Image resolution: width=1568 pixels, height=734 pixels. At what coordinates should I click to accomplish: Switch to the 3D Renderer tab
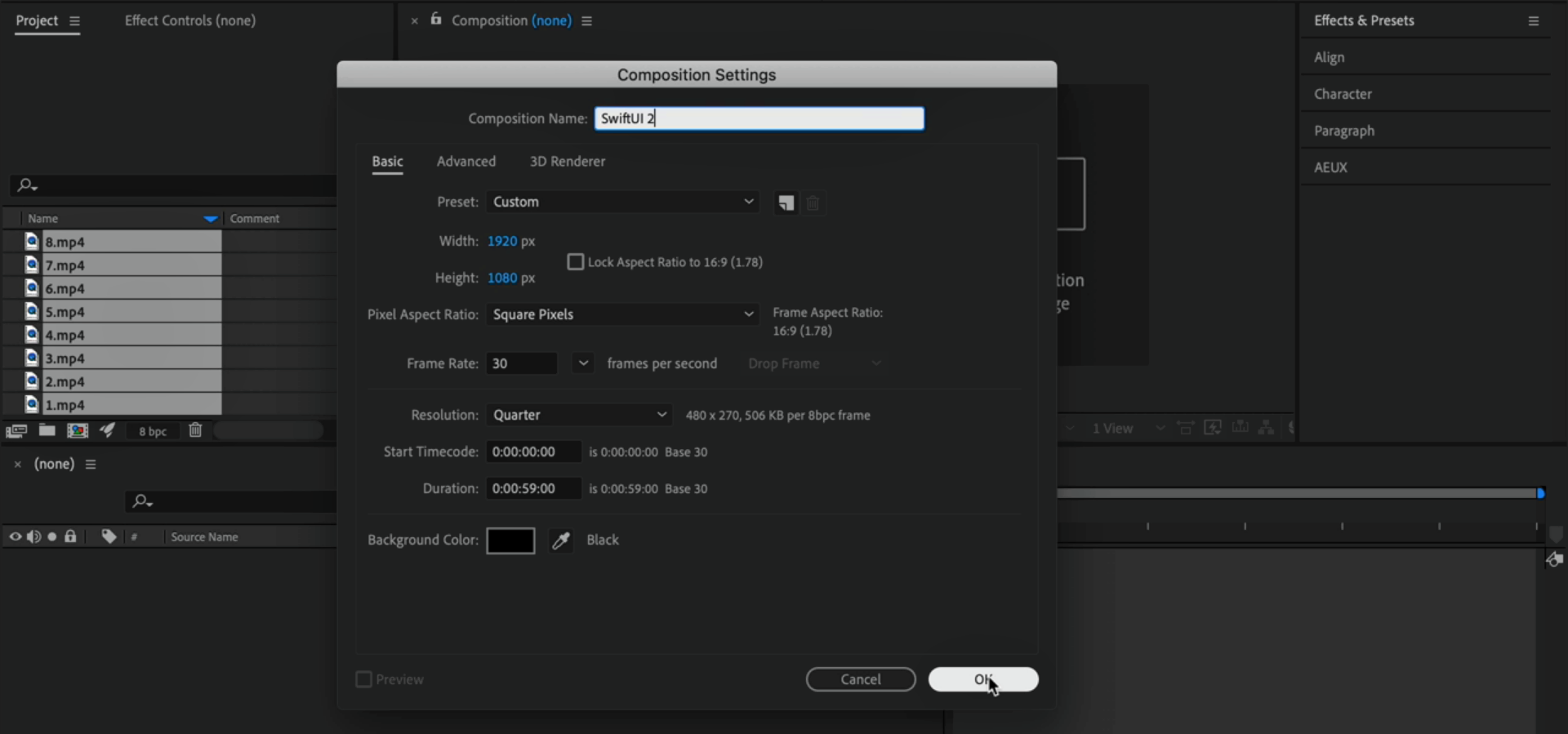[x=568, y=162]
